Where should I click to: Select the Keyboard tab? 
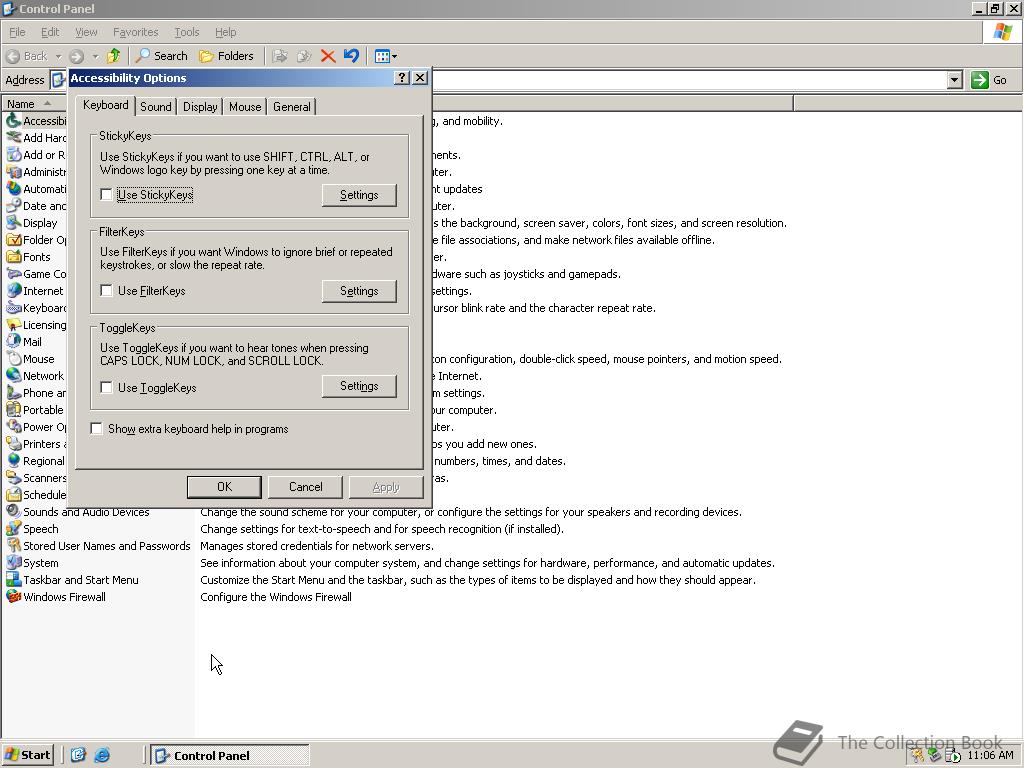click(x=105, y=105)
